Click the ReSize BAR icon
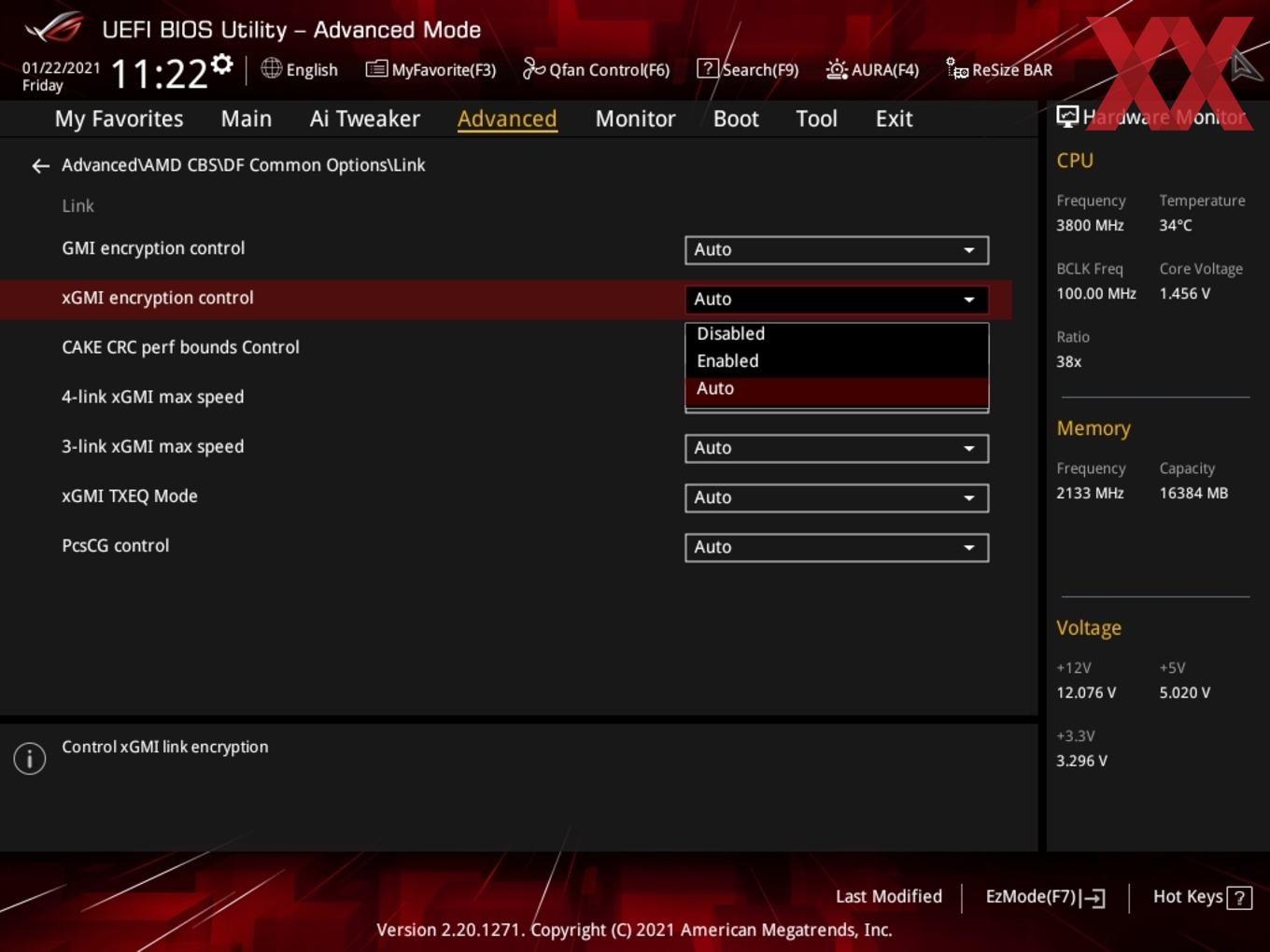Viewport: 1270px width, 952px height. point(957,69)
